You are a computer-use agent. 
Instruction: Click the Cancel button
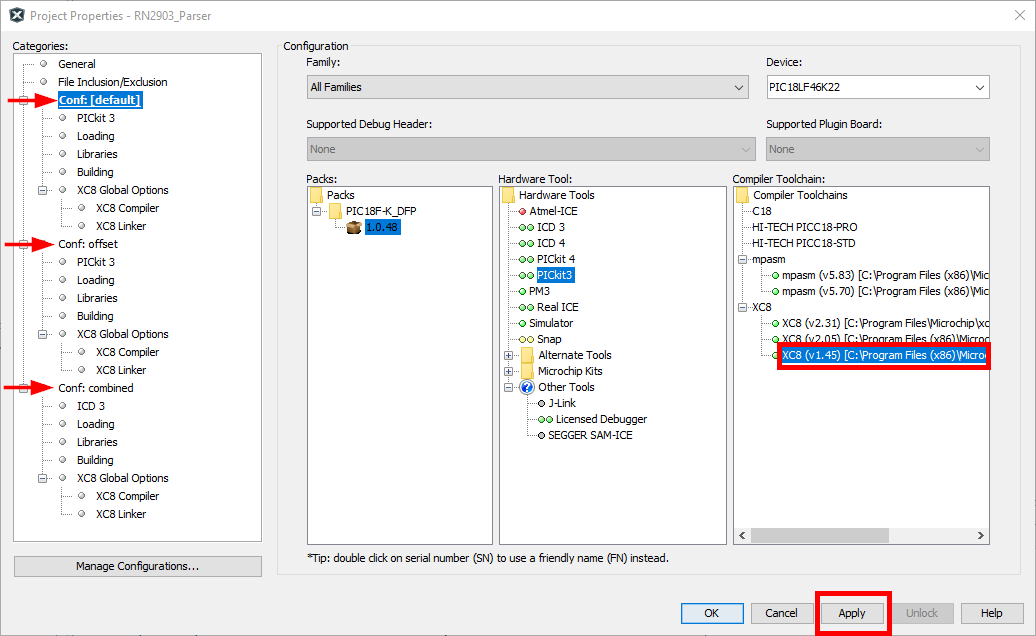click(782, 613)
